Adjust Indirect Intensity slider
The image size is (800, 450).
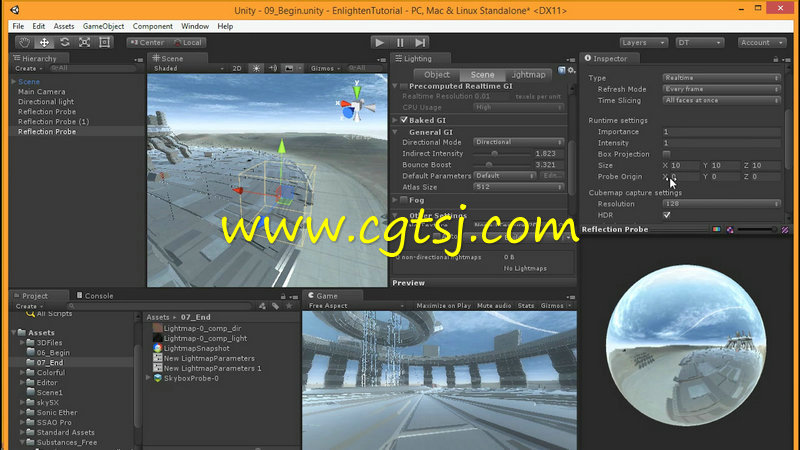(x=502, y=154)
